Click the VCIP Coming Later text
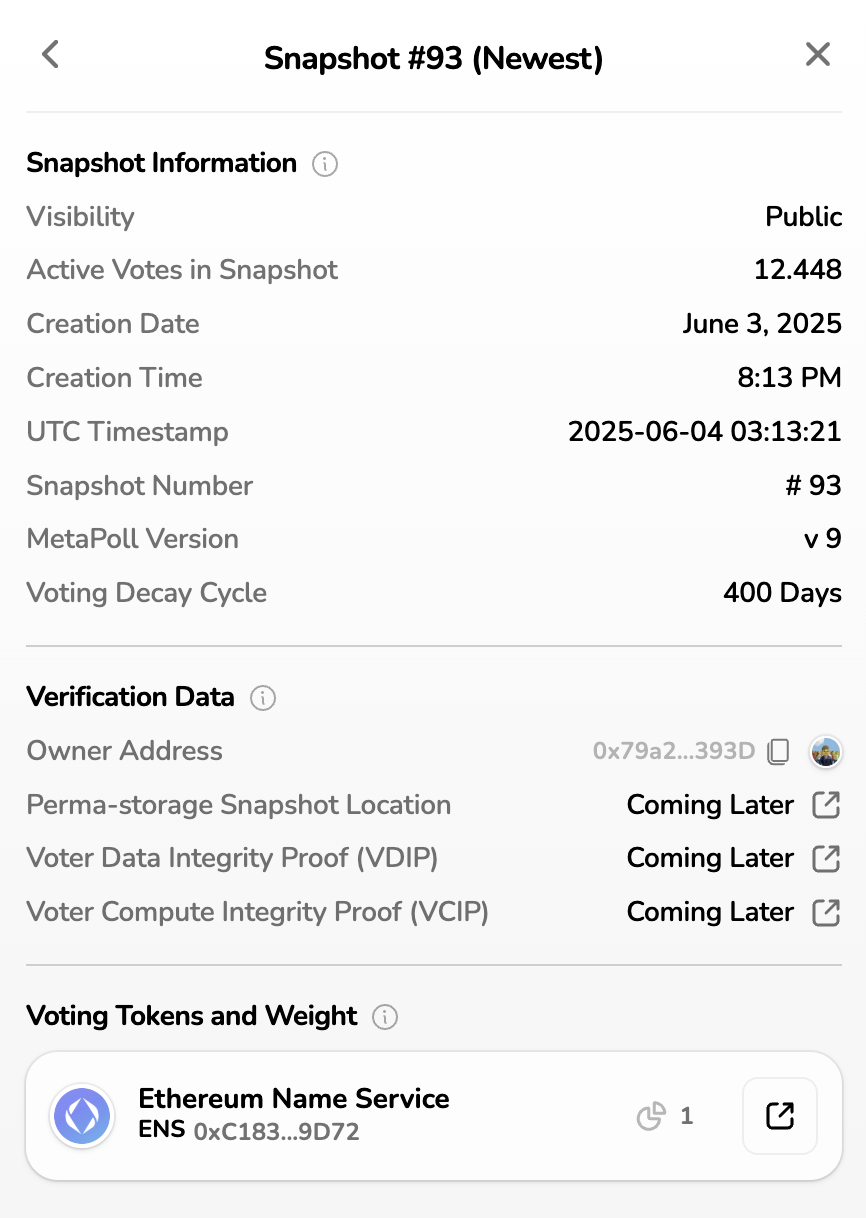 coord(710,912)
